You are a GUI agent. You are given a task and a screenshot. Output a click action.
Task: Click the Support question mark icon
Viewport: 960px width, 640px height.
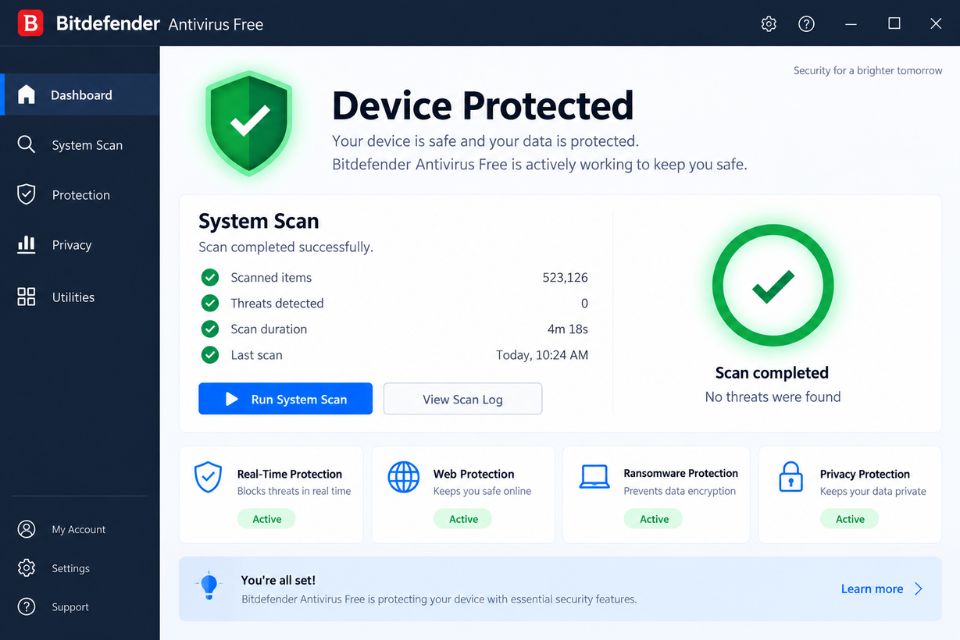click(26, 606)
